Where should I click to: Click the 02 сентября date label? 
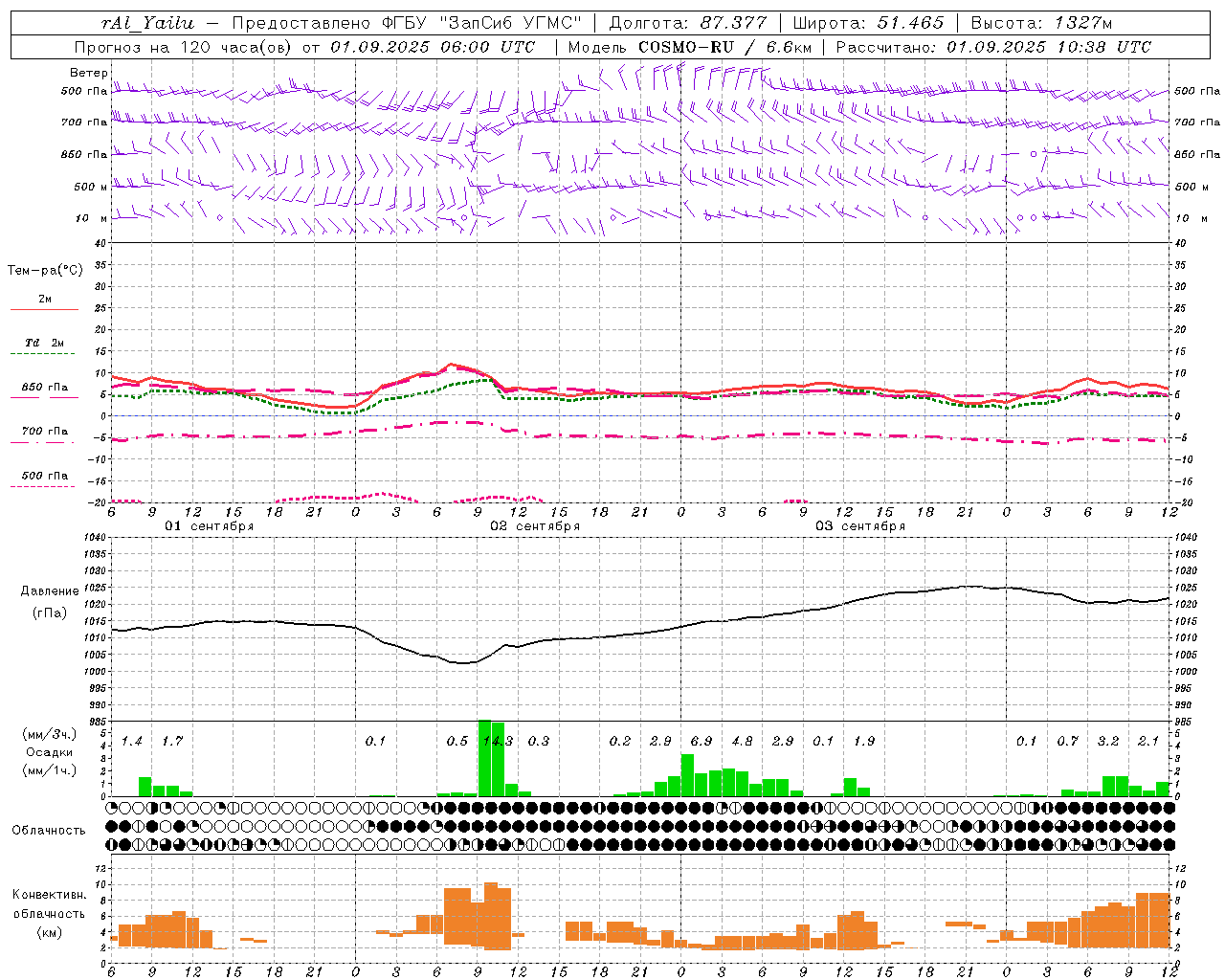[x=535, y=526]
